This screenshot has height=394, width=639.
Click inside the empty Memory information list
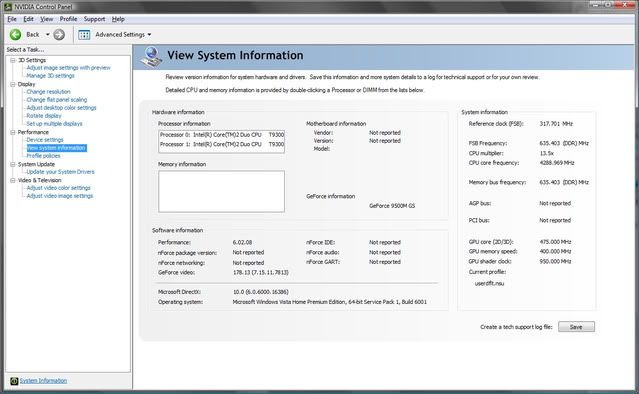click(222, 191)
